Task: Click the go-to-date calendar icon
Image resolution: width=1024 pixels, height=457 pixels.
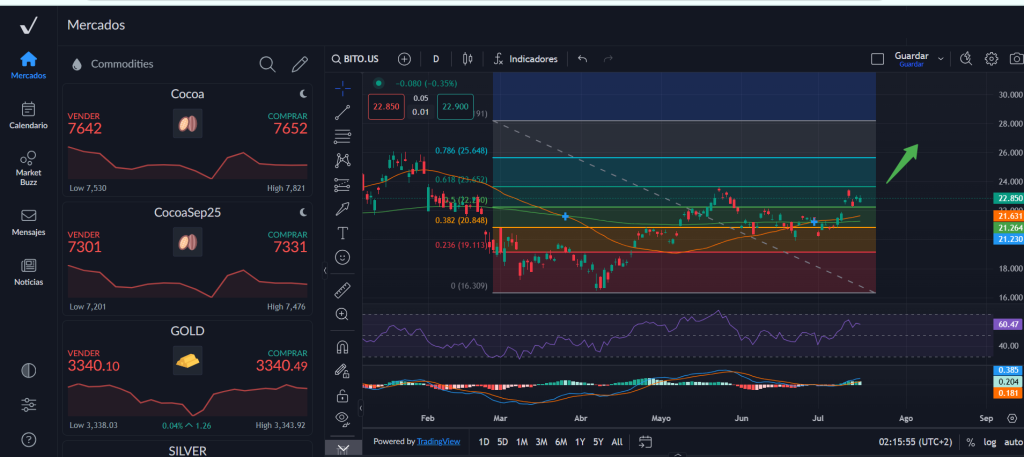Action: click(x=645, y=442)
